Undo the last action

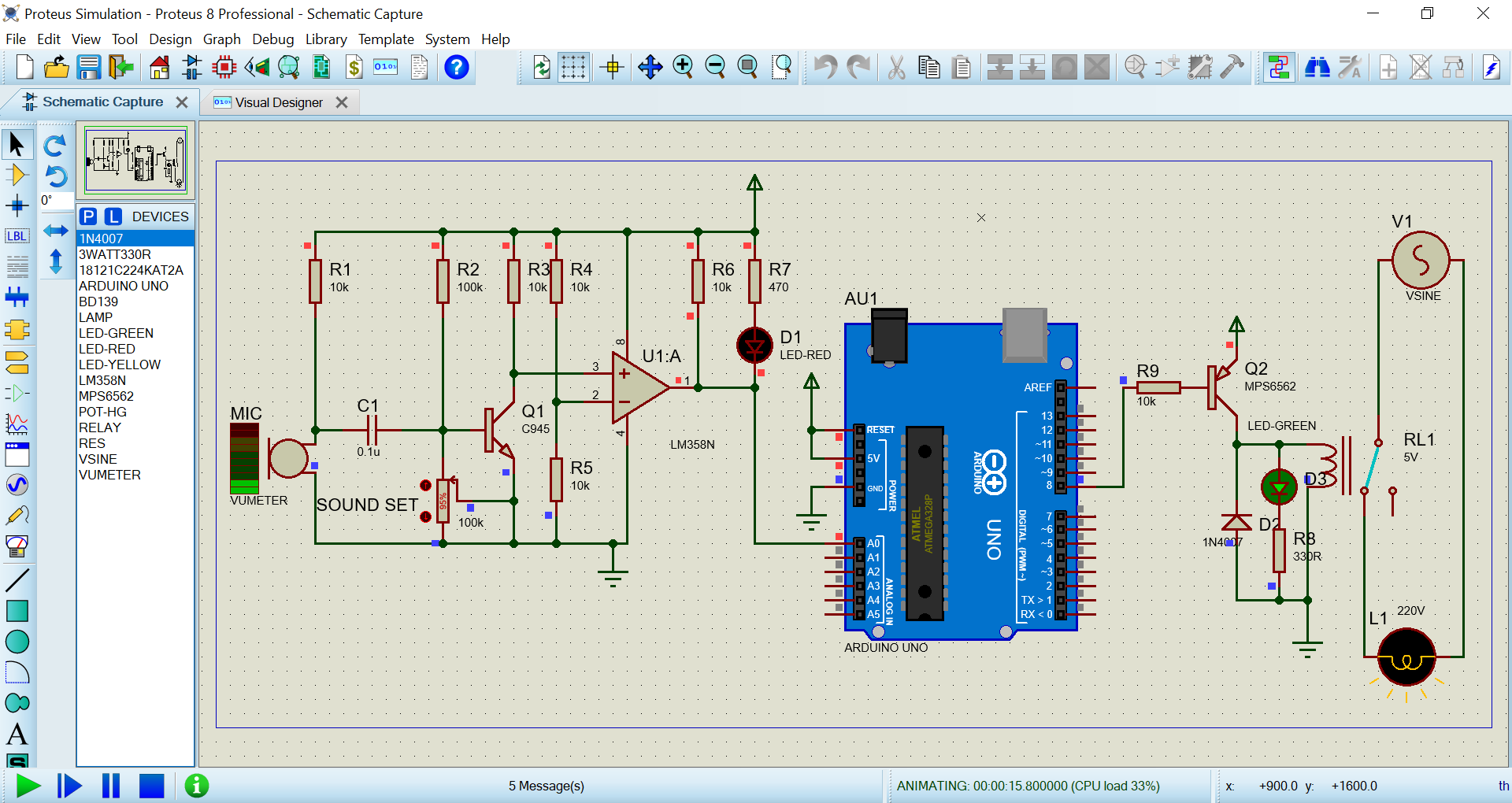(825, 68)
